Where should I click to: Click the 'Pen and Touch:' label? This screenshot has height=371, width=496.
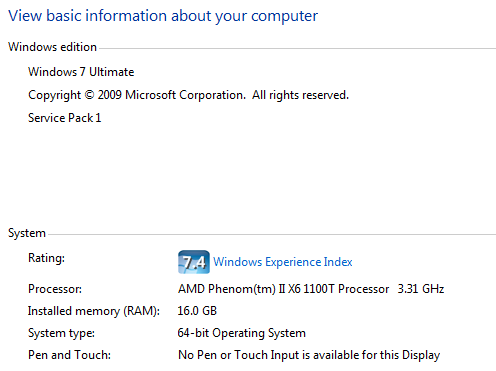[69, 355]
